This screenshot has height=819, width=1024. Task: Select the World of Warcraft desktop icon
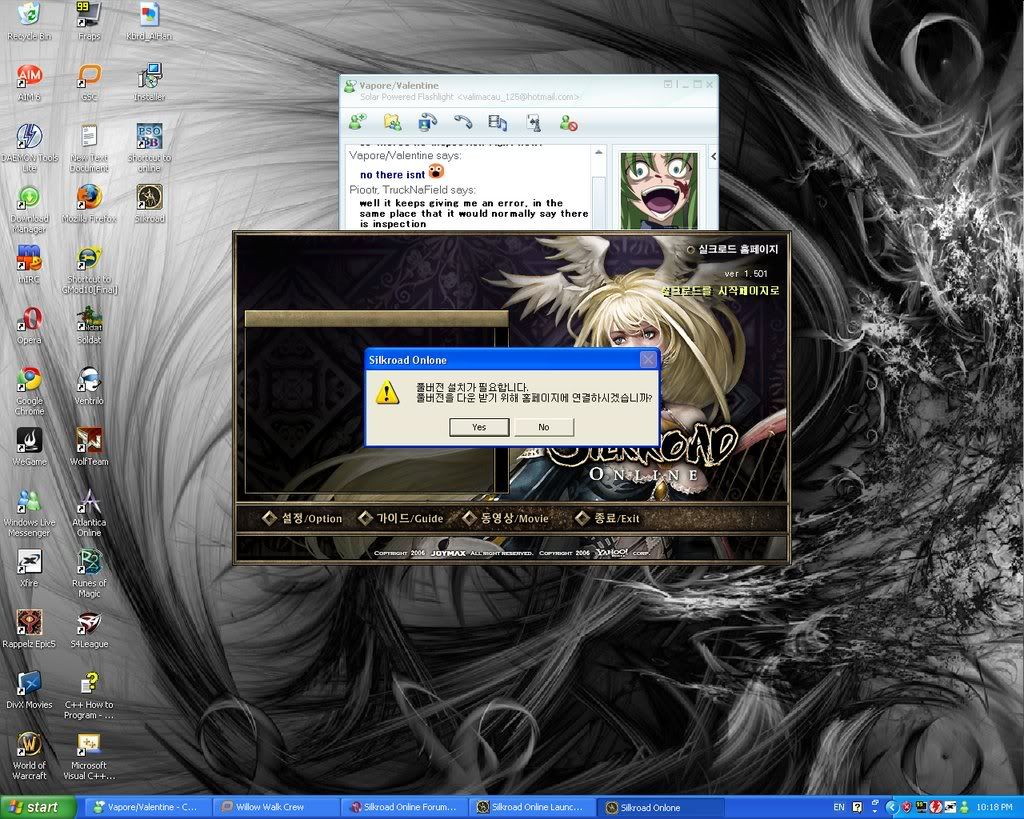[x=29, y=756]
